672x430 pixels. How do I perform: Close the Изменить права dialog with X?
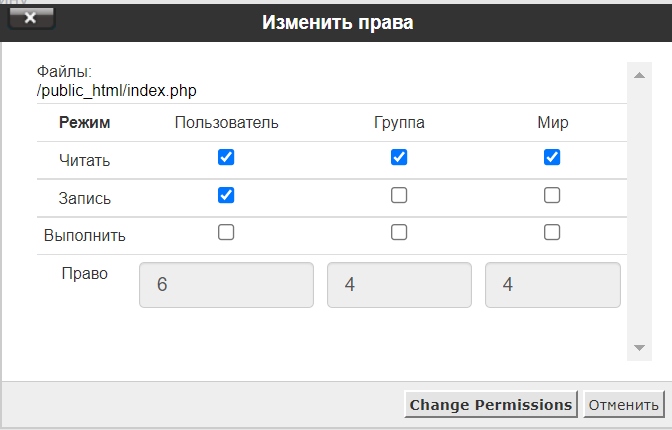30,18
